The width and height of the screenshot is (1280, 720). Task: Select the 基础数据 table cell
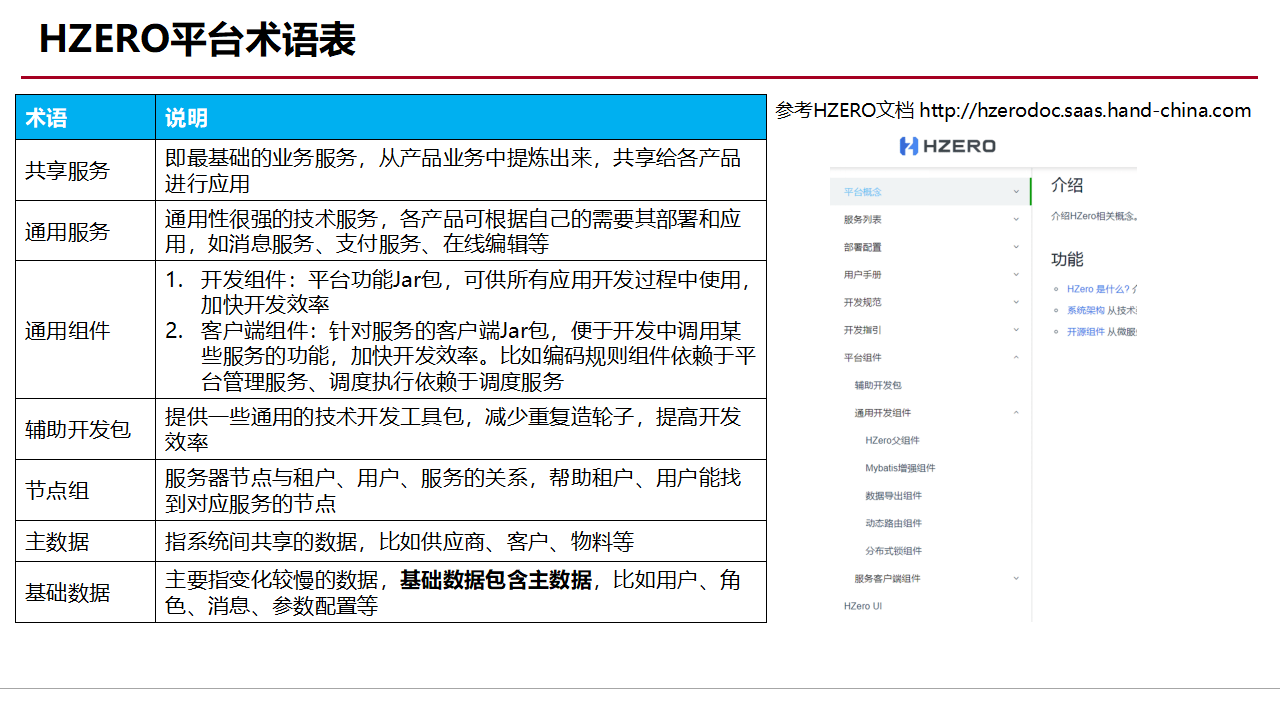tap(85, 592)
